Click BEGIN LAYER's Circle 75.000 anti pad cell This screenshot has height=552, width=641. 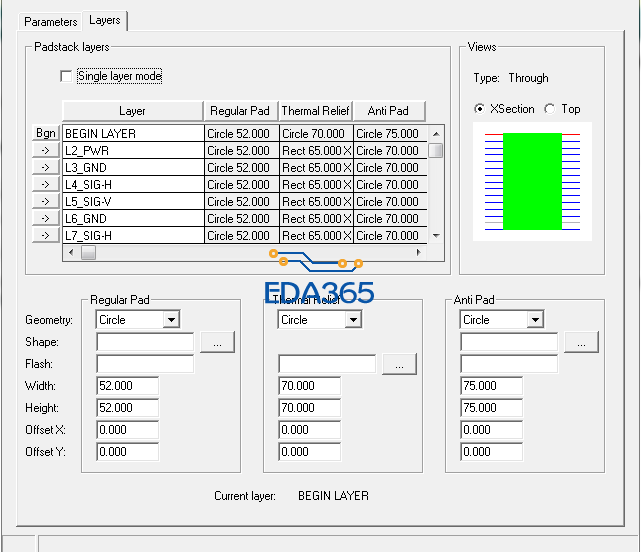coord(390,134)
